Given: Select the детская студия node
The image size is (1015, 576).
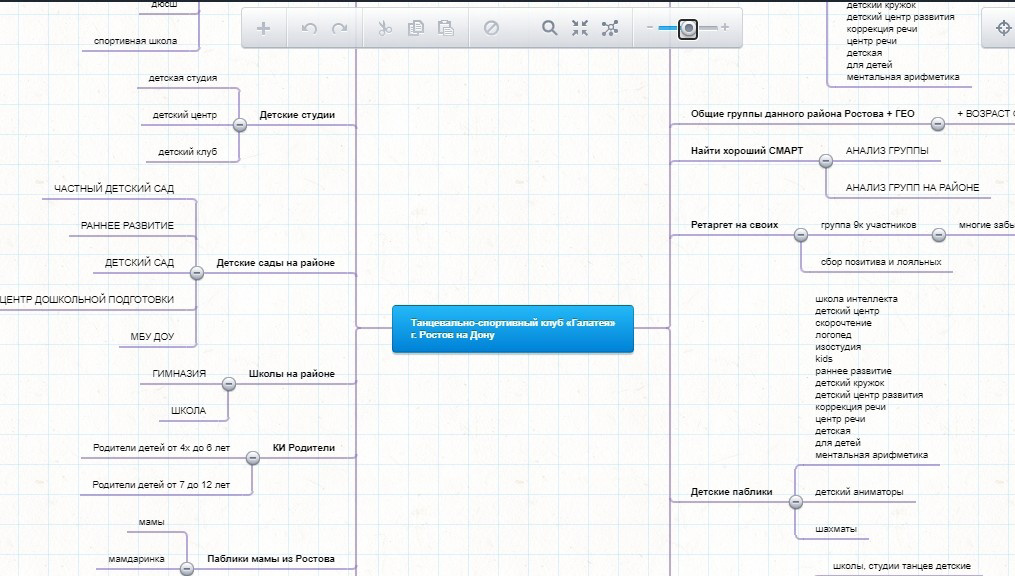Looking at the screenshot, I should point(183,78).
